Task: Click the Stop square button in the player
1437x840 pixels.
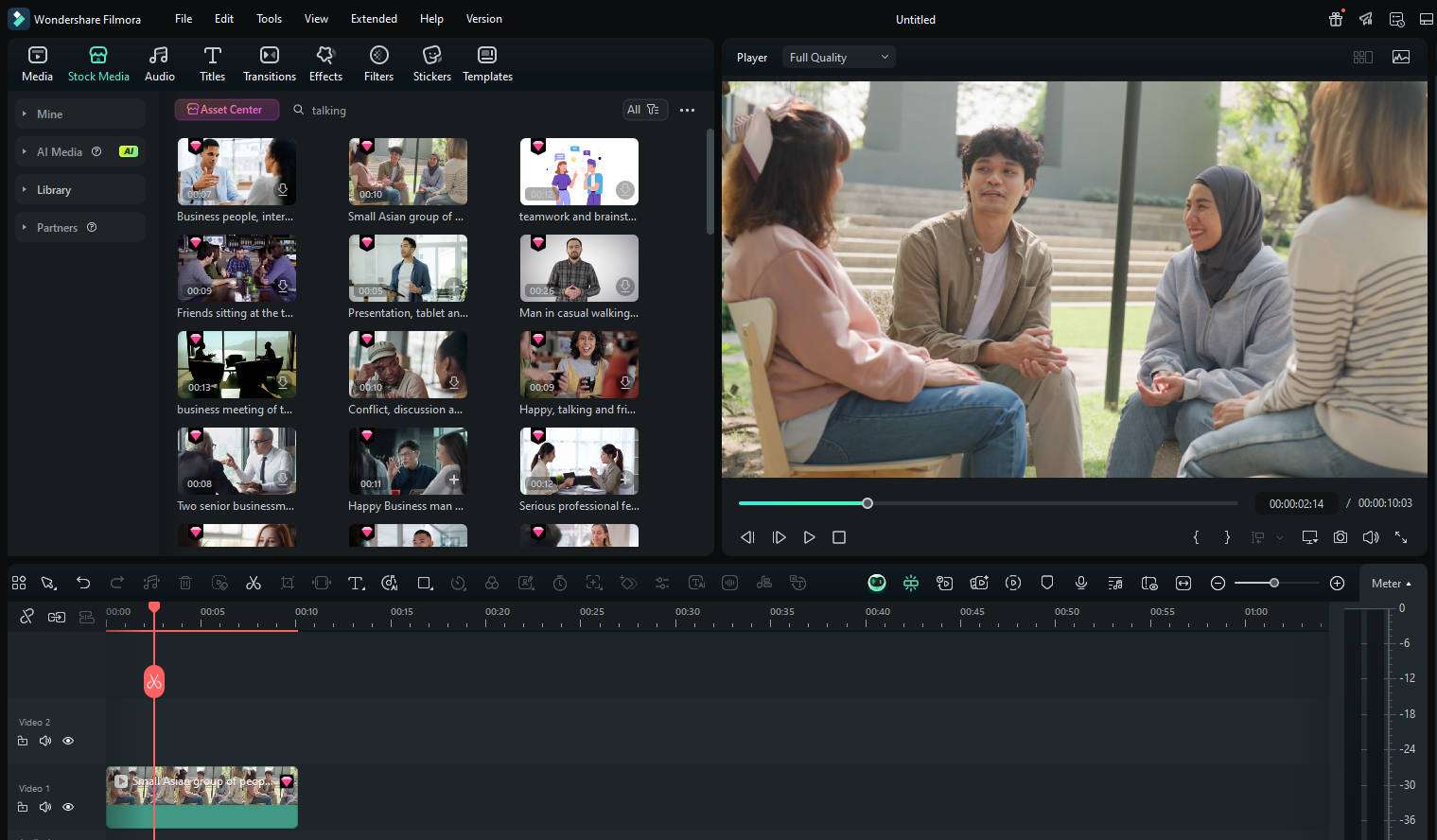Action: 838,536
